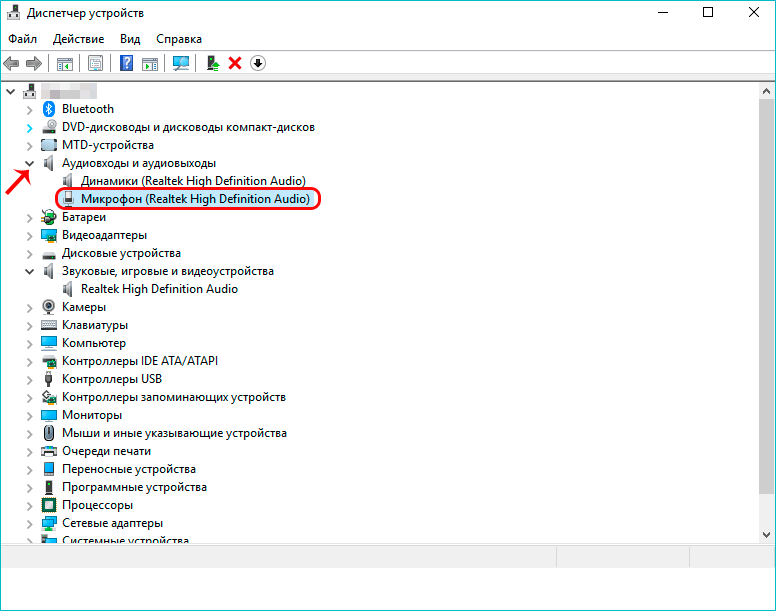Click the Процессоры chip icon
This screenshot has height=611, width=776.
tap(49, 505)
